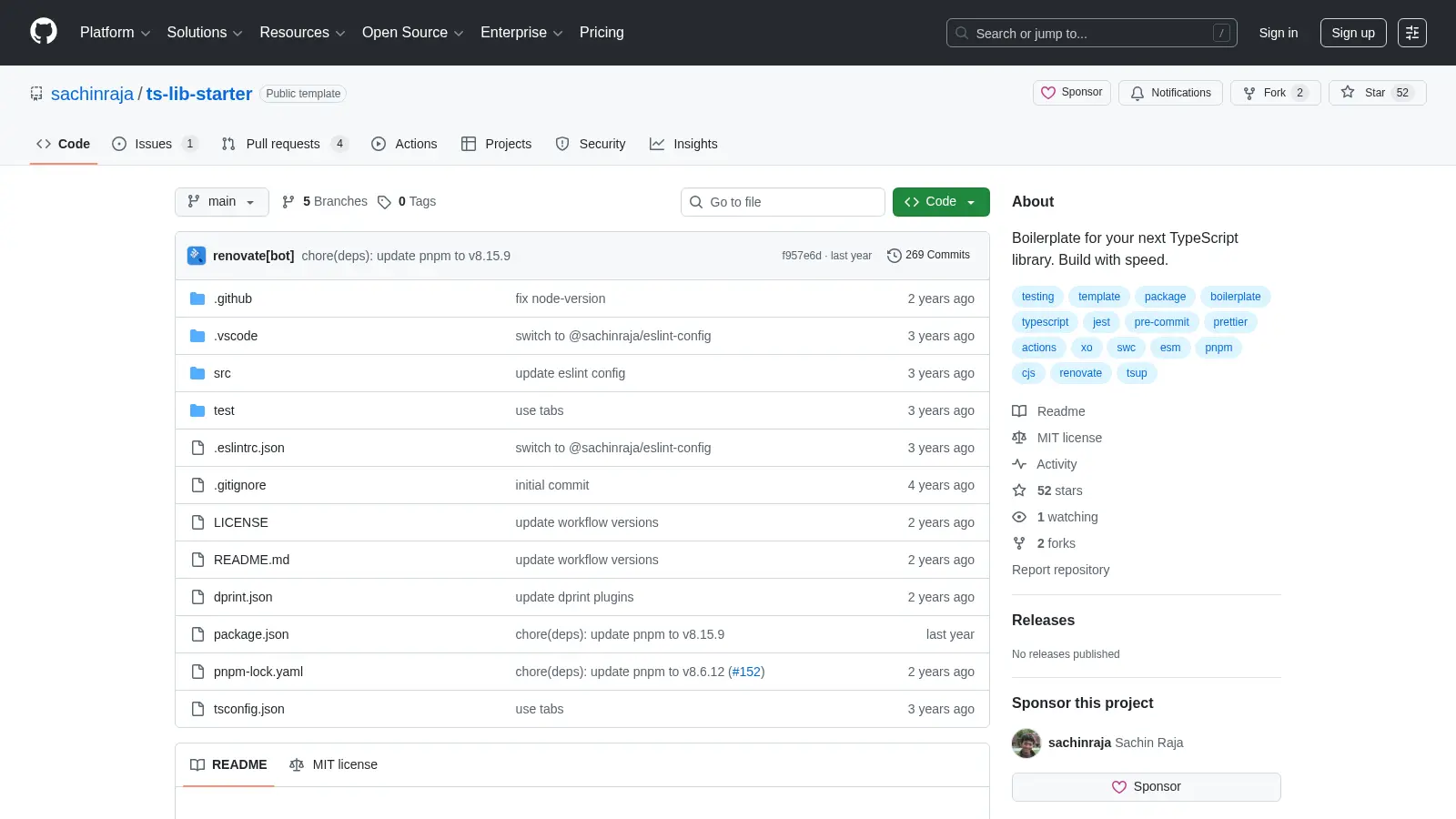Click the Report repository link

[x=1060, y=570]
